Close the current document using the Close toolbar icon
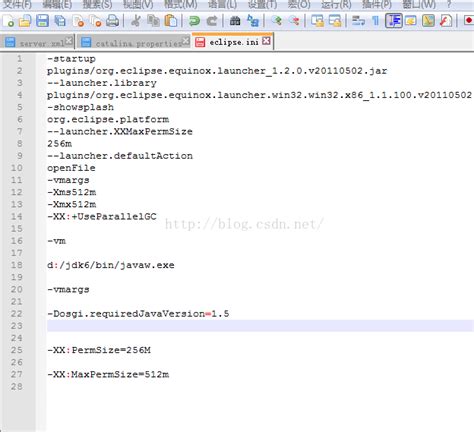This screenshot has width=474, height=432. click(x=78, y=21)
